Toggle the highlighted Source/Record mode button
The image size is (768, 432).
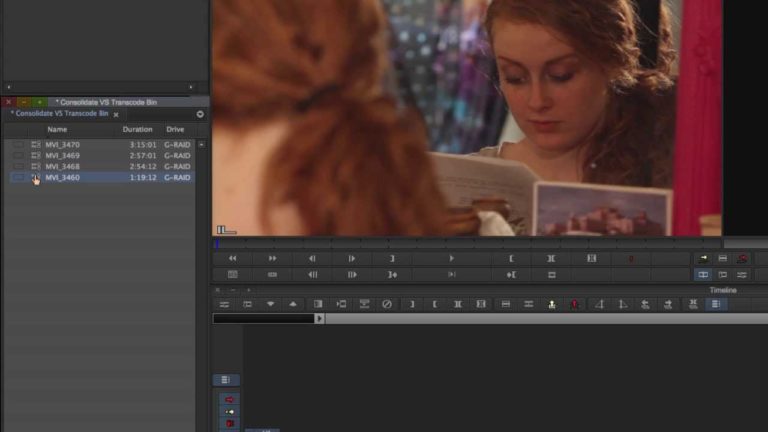(703, 275)
